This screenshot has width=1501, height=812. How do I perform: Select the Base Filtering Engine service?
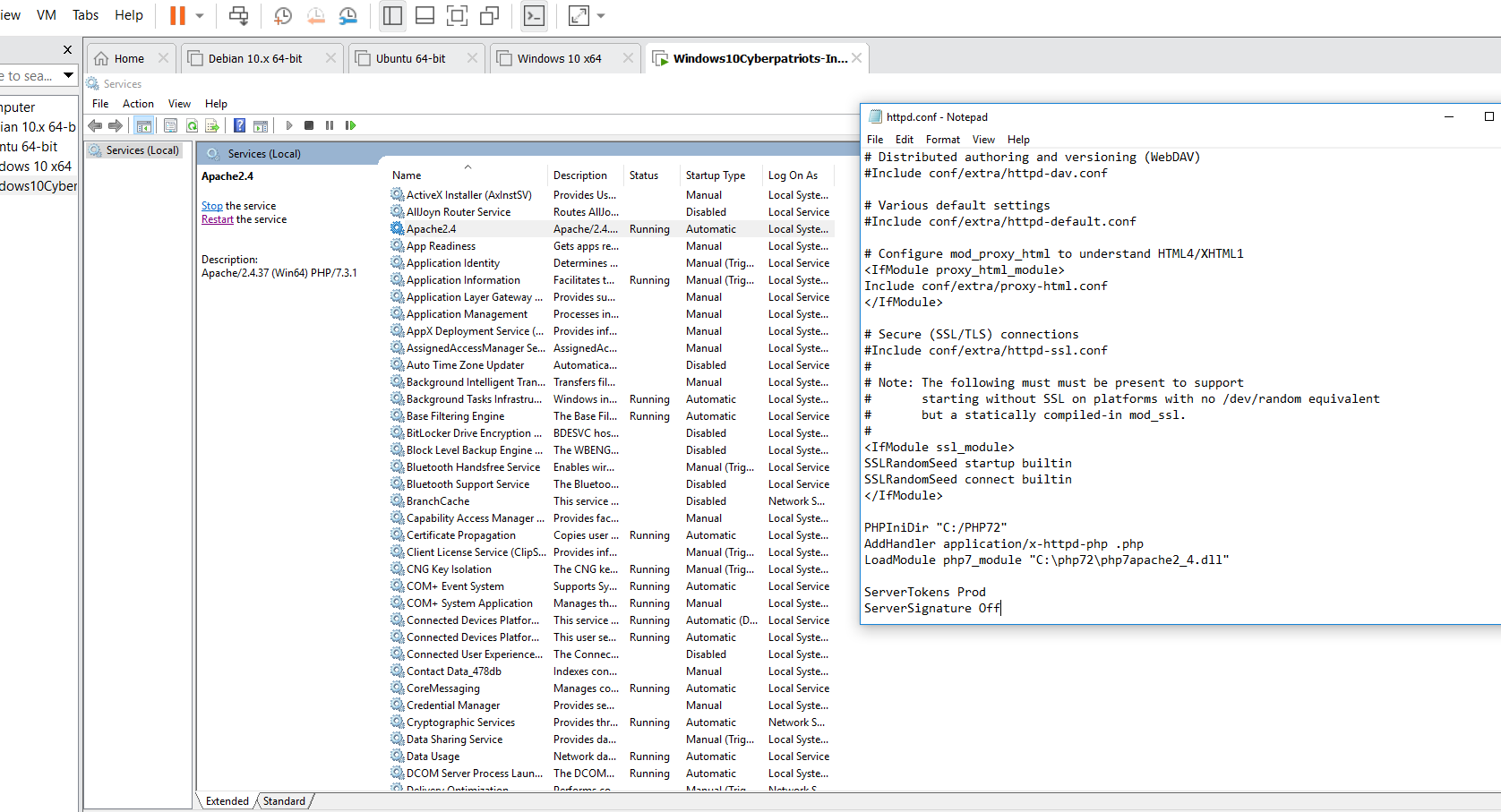[611, 416]
